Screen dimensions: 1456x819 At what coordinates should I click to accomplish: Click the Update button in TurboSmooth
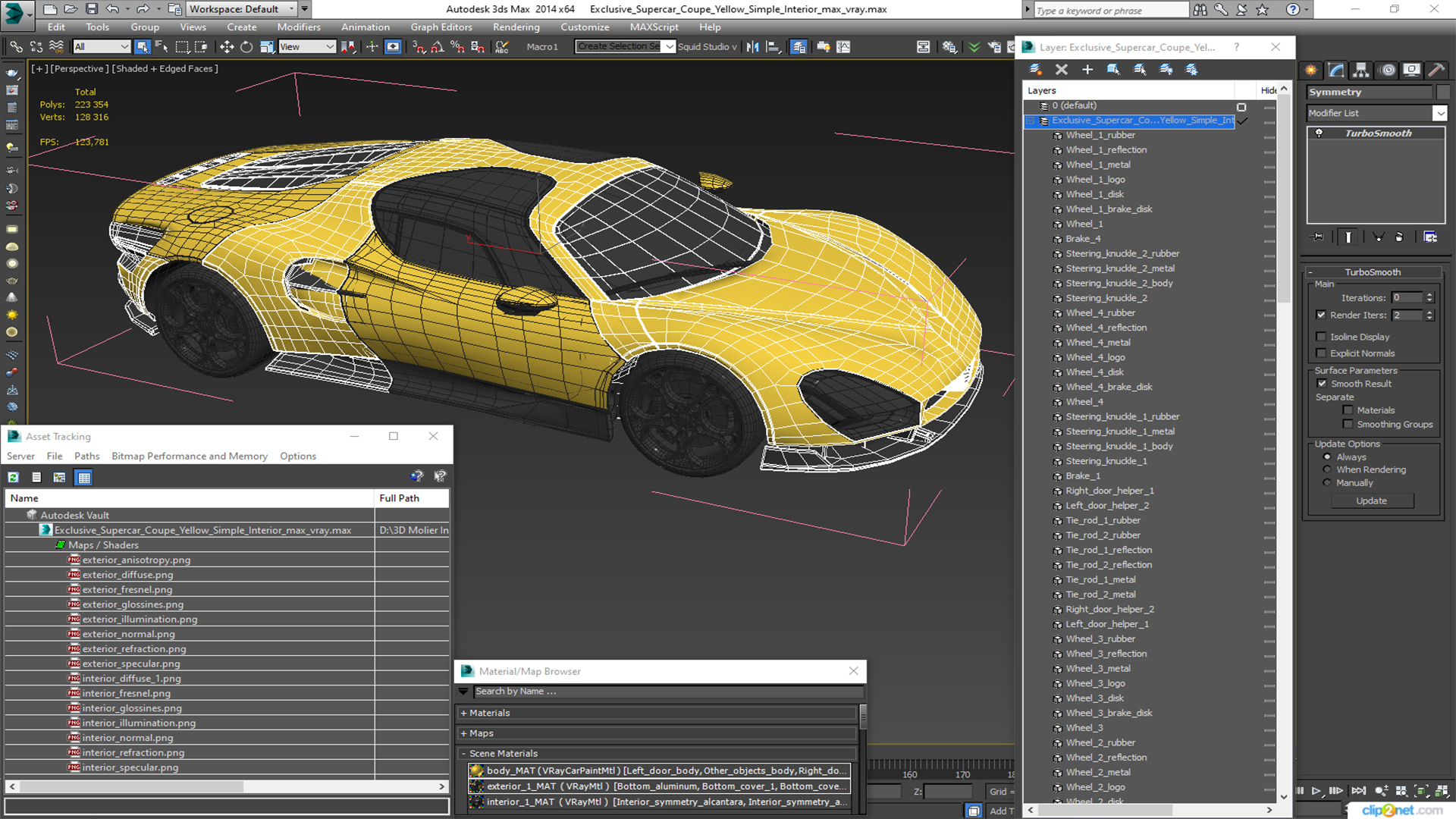1371,500
